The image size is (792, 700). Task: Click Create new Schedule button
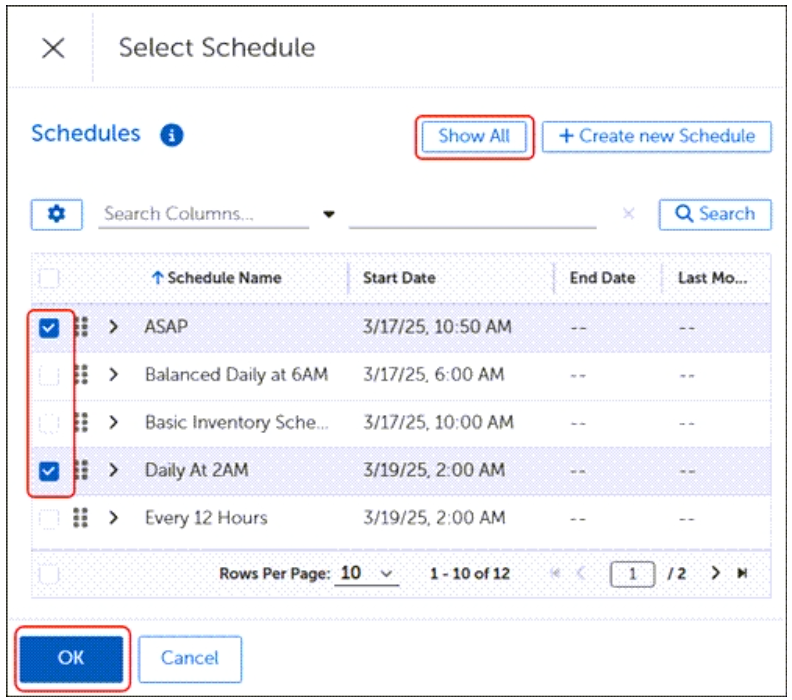[x=656, y=136]
